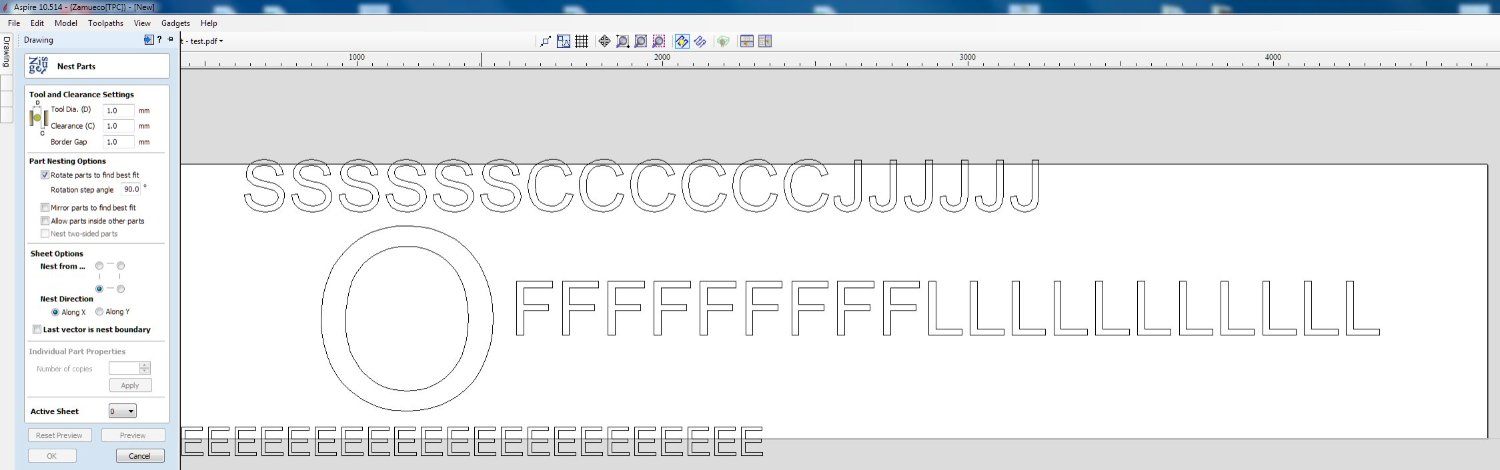This screenshot has width=1500, height=470.
Task: Toggle the 2D toolpath solid preview icon
Action: pyautogui.click(x=682, y=41)
